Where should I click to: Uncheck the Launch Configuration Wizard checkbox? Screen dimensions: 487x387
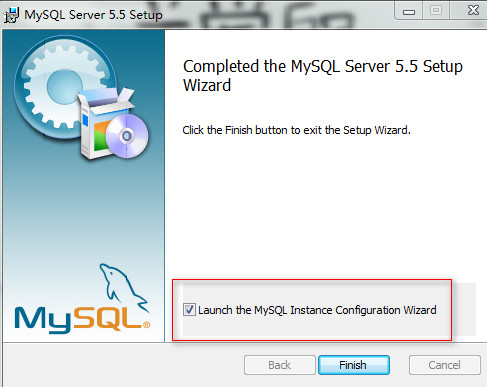tap(189, 310)
